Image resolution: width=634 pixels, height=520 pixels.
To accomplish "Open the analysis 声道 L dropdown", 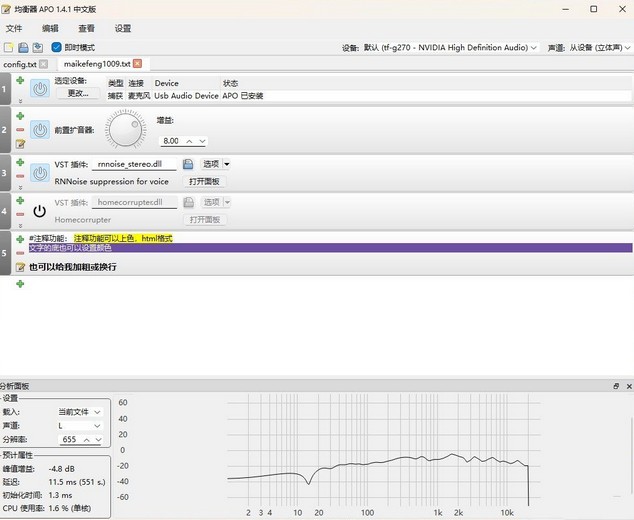I will (x=80, y=426).
